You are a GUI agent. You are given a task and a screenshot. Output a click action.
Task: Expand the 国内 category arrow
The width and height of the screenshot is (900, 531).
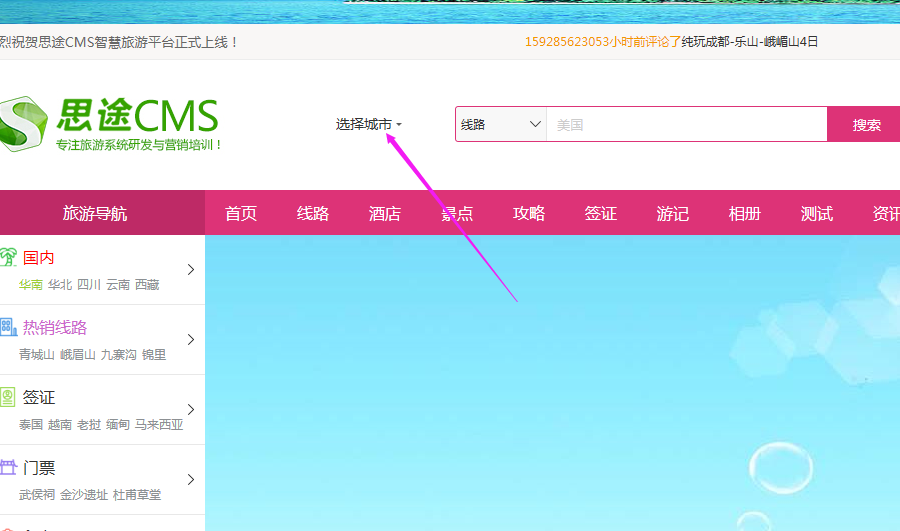pyautogui.click(x=191, y=269)
